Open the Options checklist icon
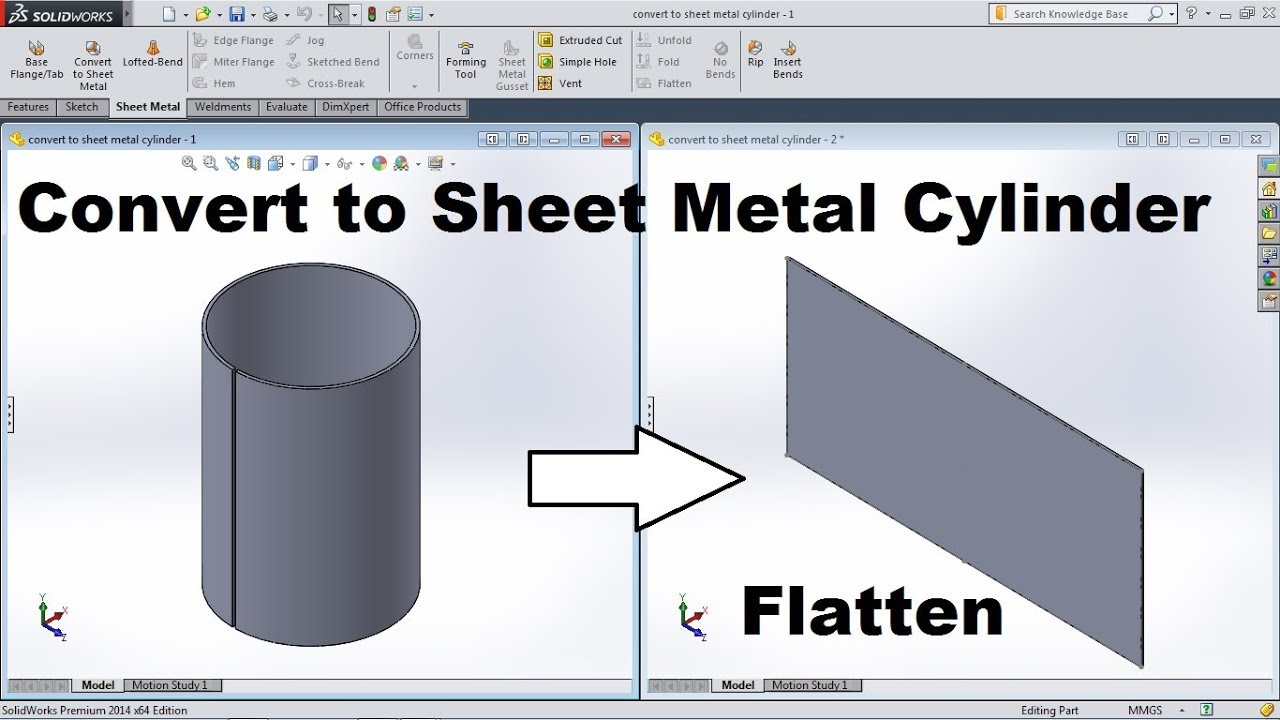The height and width of the screenshot is (720, 1280). [415, 14]
